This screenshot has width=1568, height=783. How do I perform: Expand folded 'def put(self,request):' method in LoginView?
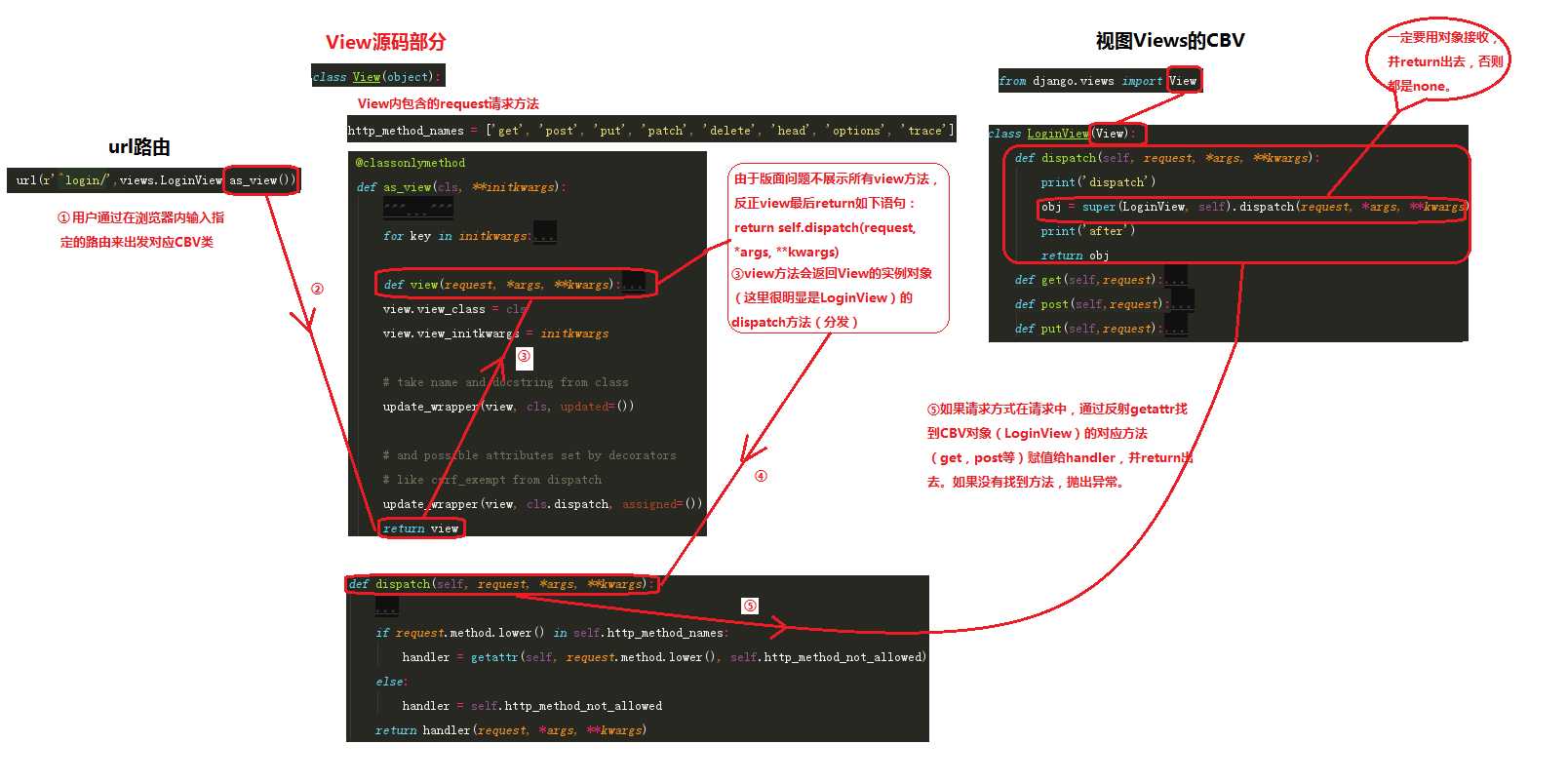1175,328
